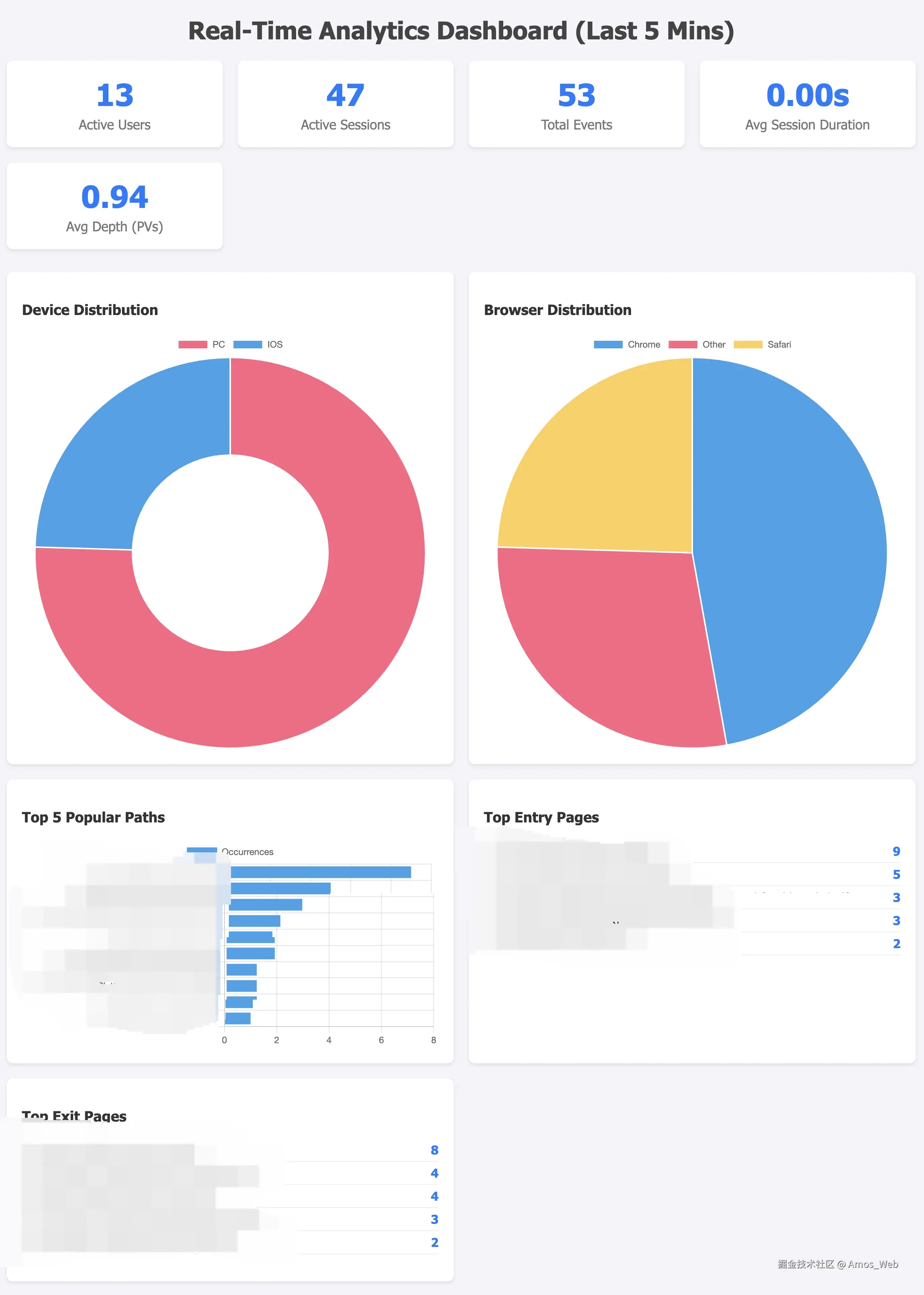Viewport: 924px width, 1295px height.
Task: Toggle PC legend in Device Distribution
Action: point(218,344)
